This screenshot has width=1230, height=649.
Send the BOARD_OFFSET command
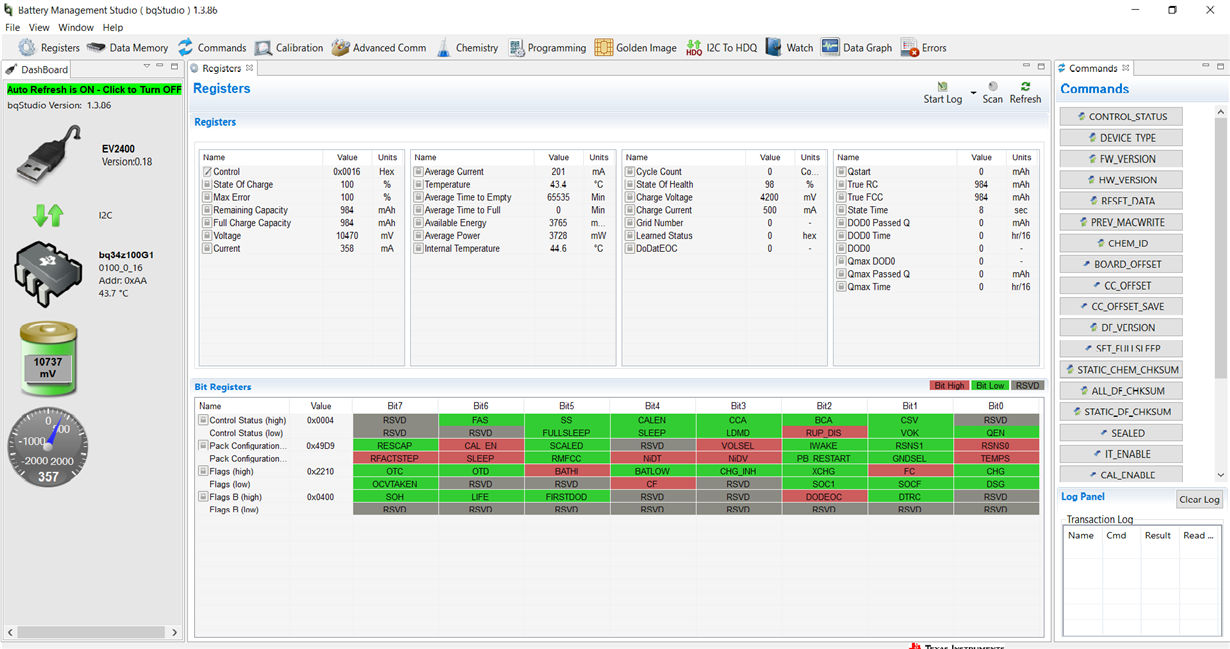coord(1121,264)
